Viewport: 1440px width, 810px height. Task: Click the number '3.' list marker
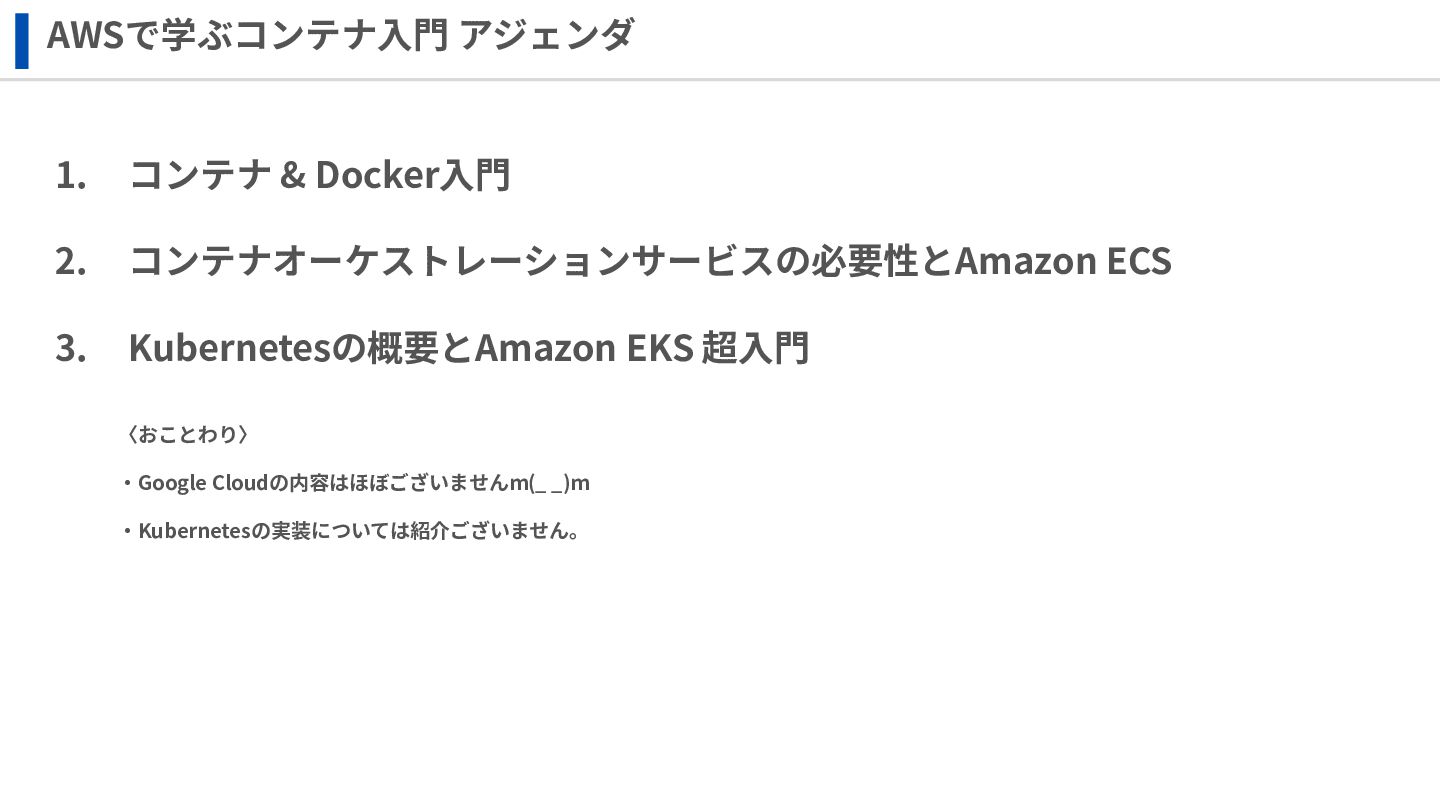point(71,348)
